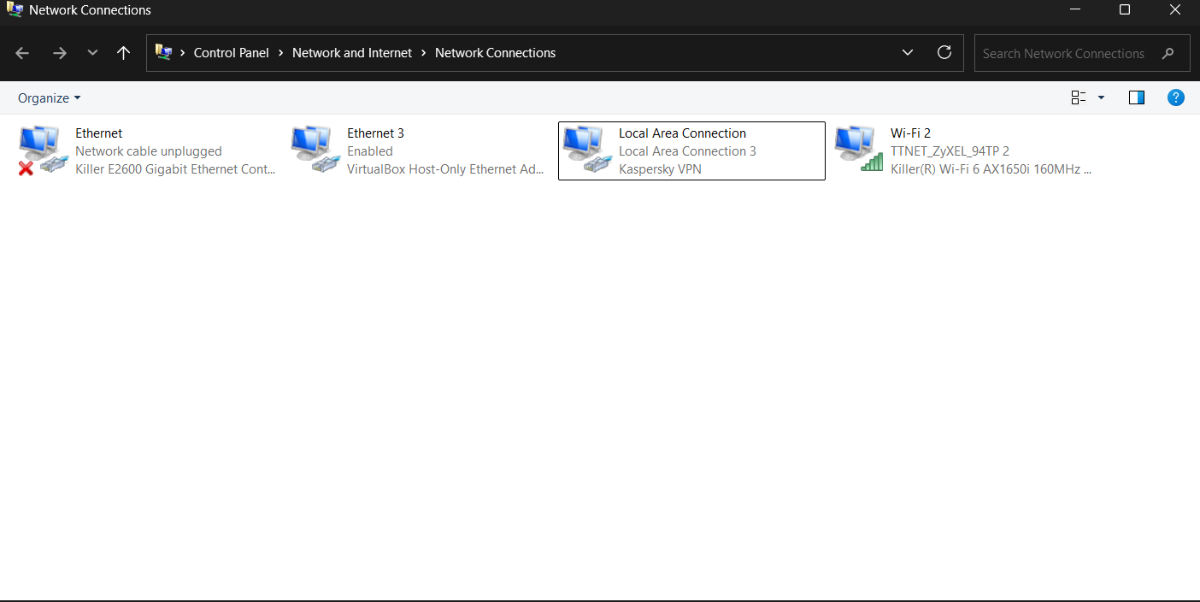Click the search magnifier icon
Screen dimensions: 1200x602
[1168, 53]
